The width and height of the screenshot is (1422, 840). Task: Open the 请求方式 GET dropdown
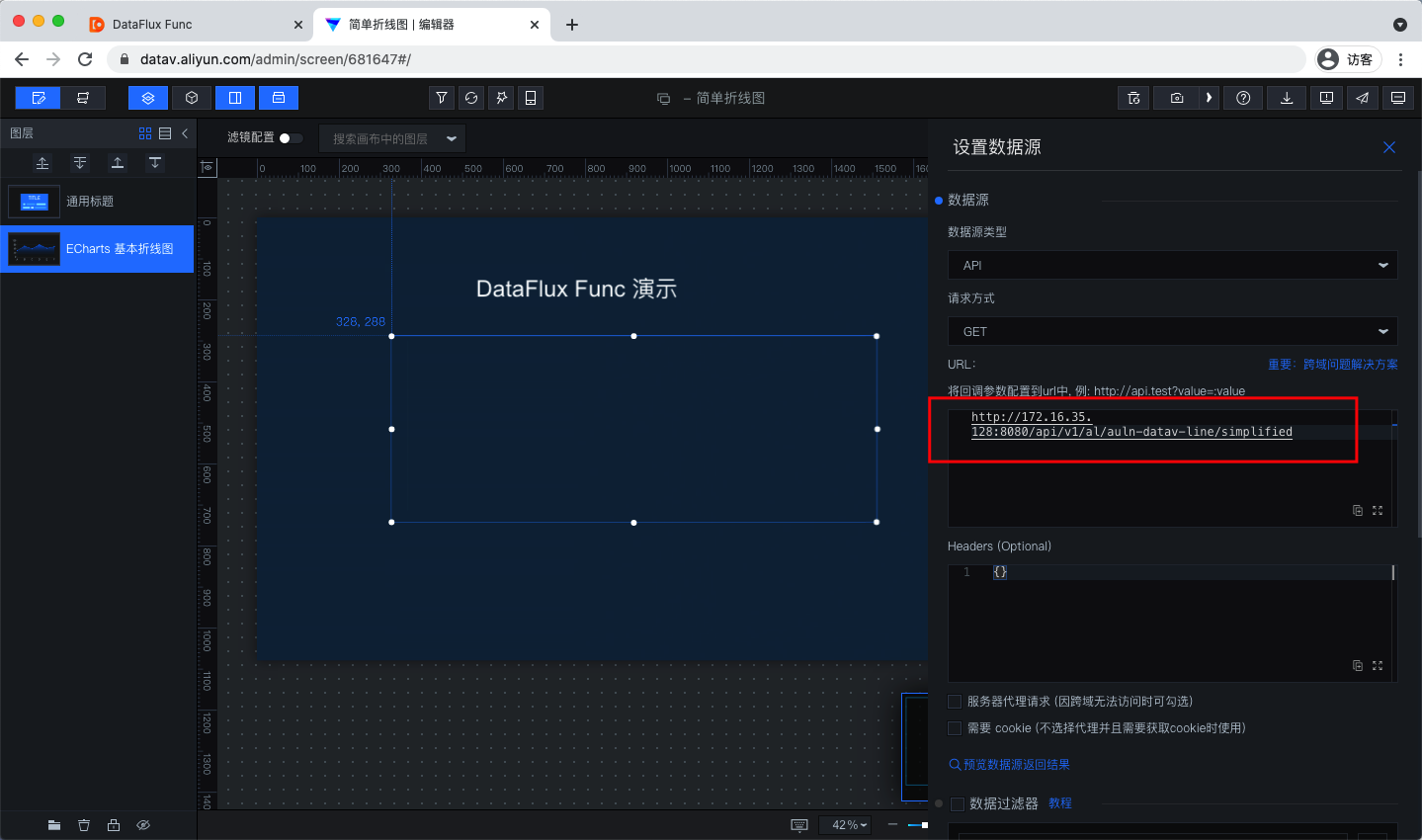(x=1172, y=331)
